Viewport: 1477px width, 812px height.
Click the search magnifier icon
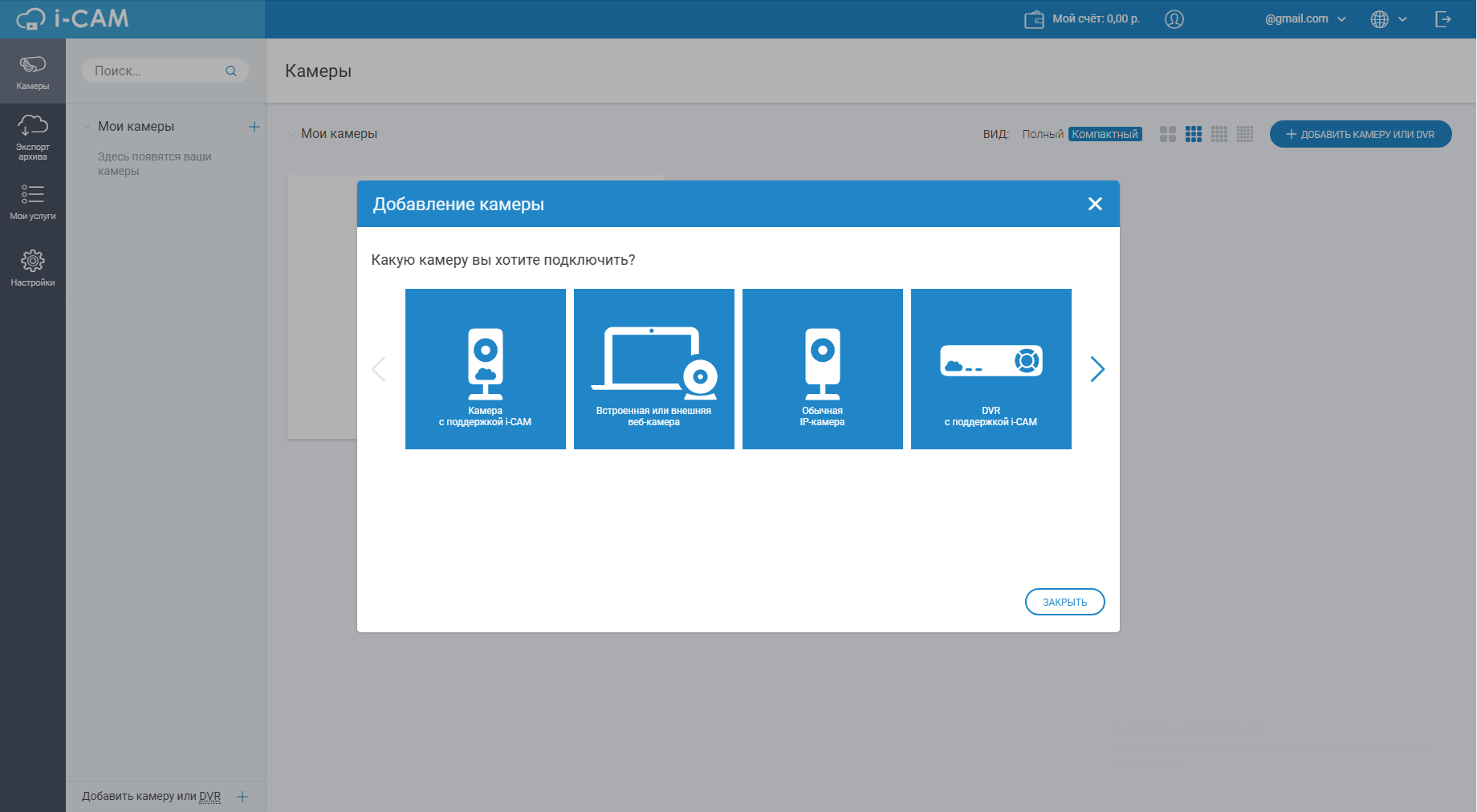point(231,71)
